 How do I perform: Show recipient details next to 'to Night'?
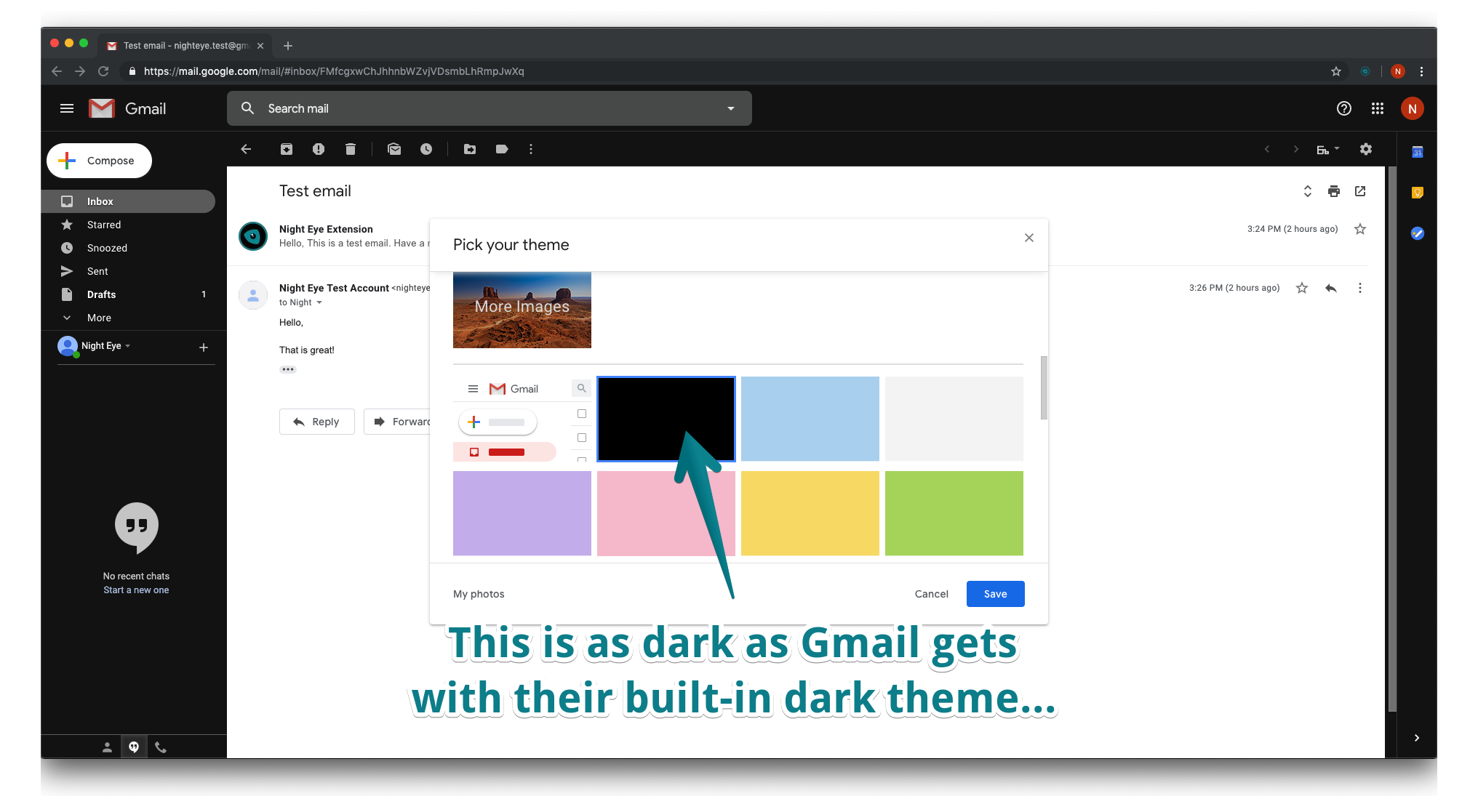pyautogui.click(x=319, y=302)
